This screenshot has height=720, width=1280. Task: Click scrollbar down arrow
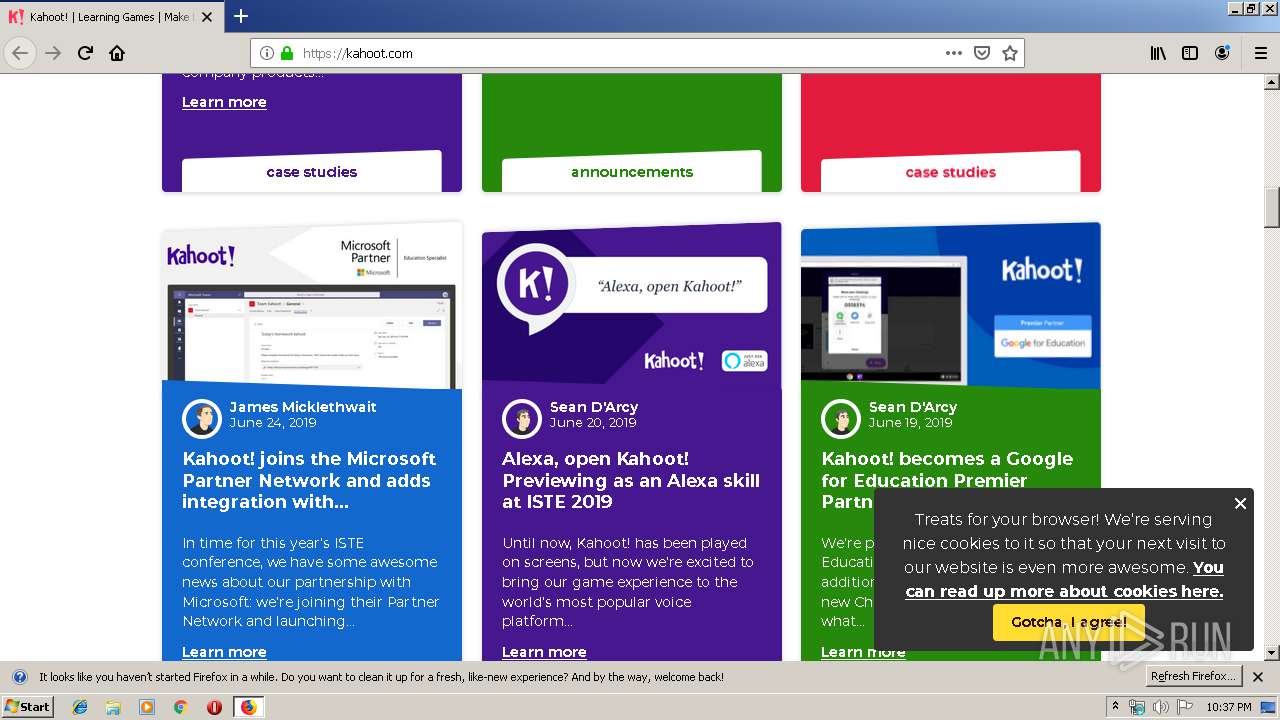(1272, 653)
